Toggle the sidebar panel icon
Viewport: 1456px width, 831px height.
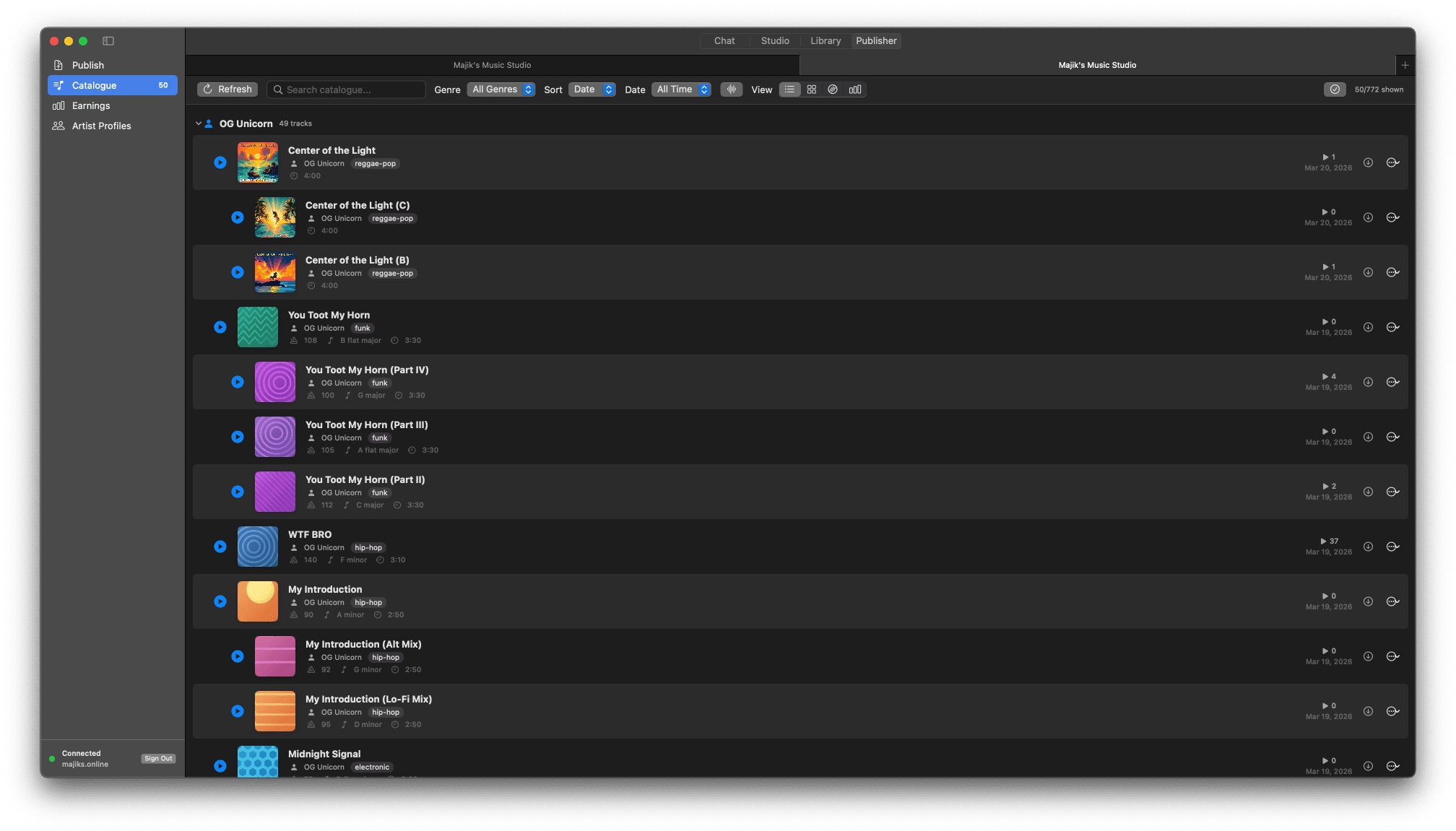pyautogui.click(x=108, y=41)
